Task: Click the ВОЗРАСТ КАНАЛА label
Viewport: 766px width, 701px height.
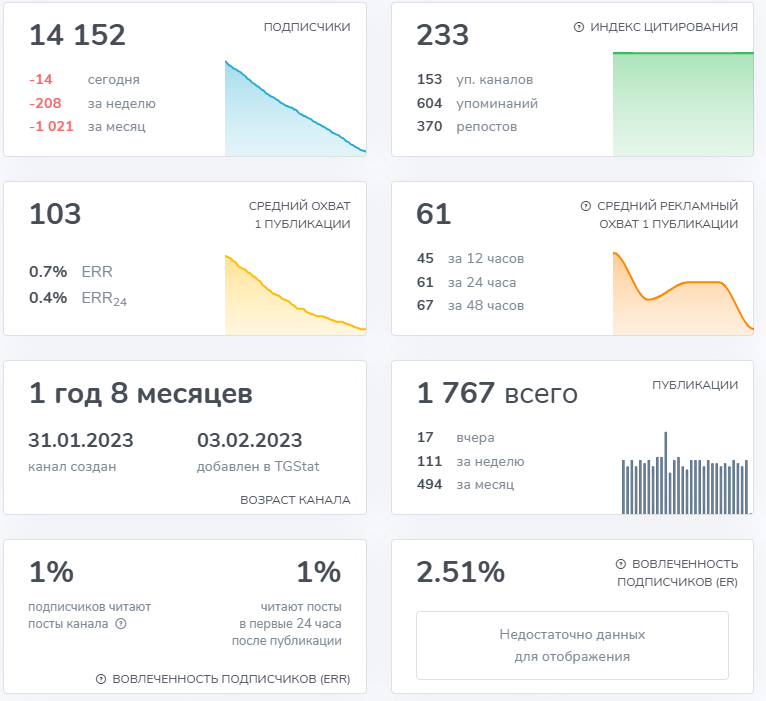Action: tap(295, 500)
